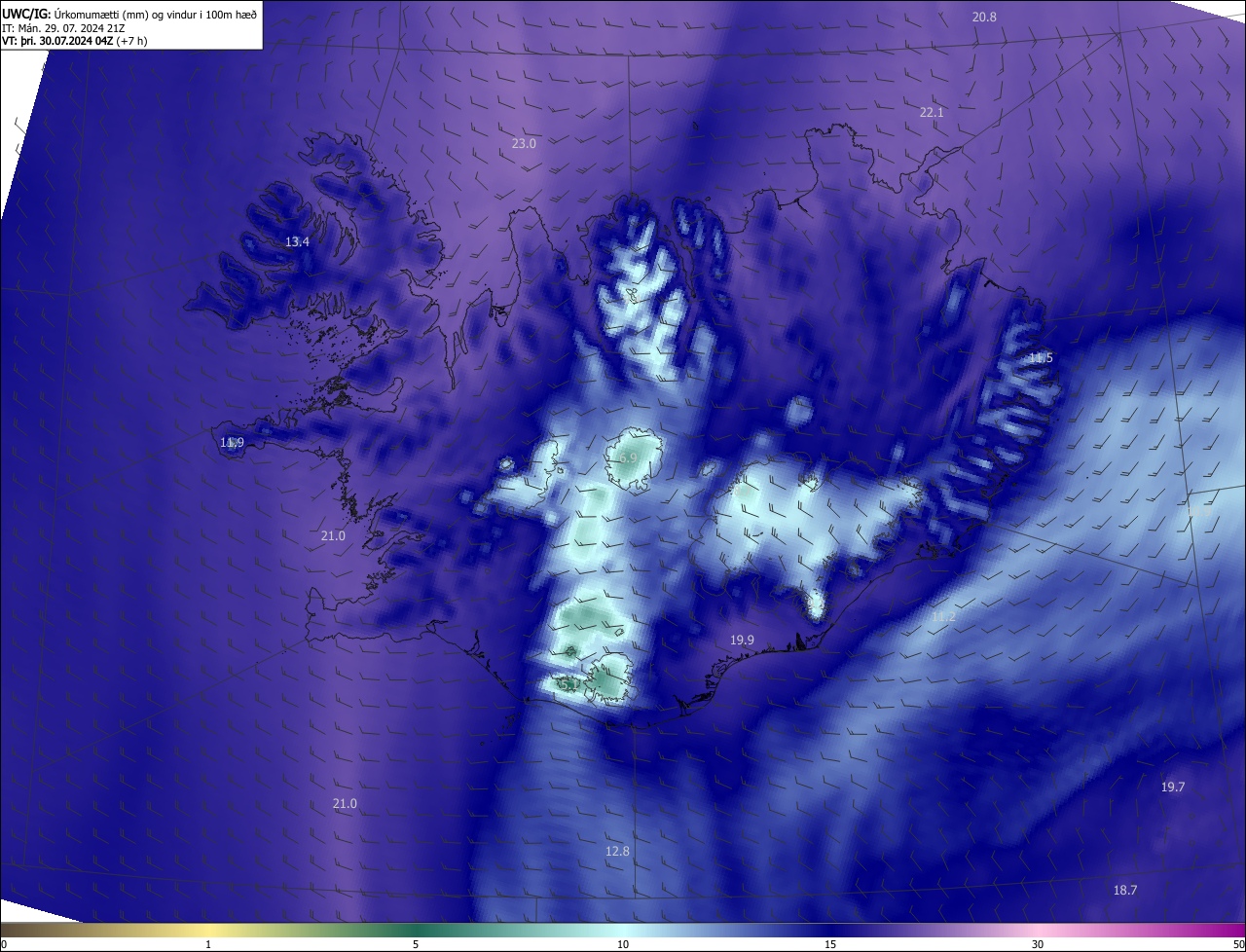Click the 5 tick label on the color scale
Screen dimensions: 1246x952
pos(416,945)
